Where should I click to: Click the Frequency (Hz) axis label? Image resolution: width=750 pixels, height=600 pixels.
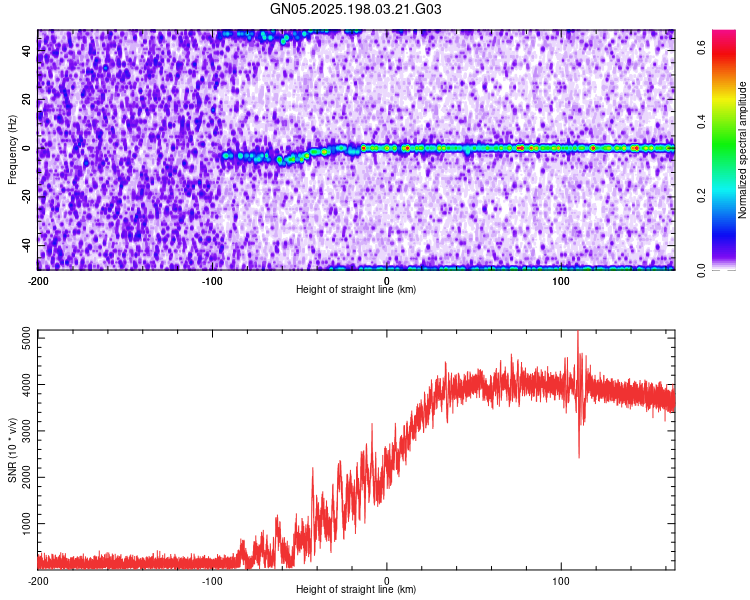pyautogui.click(x=12, y=150)
